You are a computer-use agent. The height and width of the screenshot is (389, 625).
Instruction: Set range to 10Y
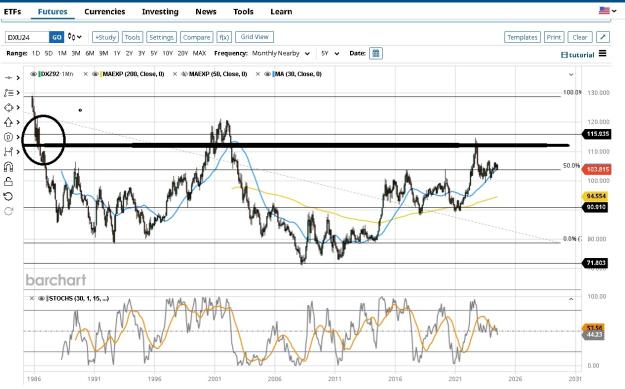point(167,53)
